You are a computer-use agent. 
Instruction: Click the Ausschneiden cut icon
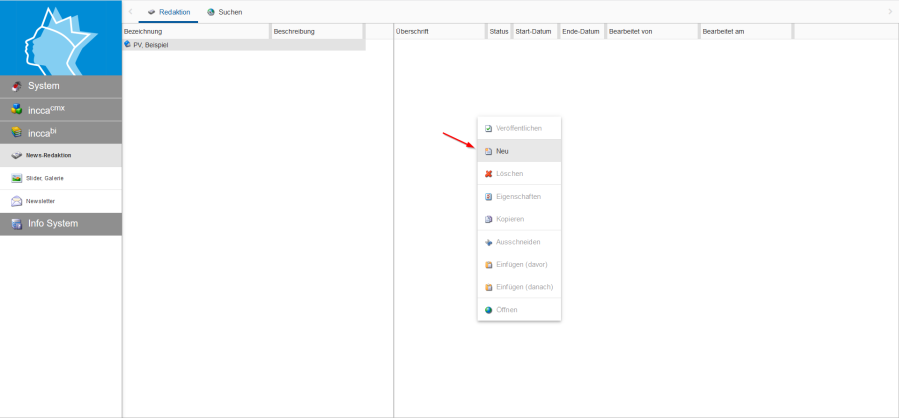488,242
